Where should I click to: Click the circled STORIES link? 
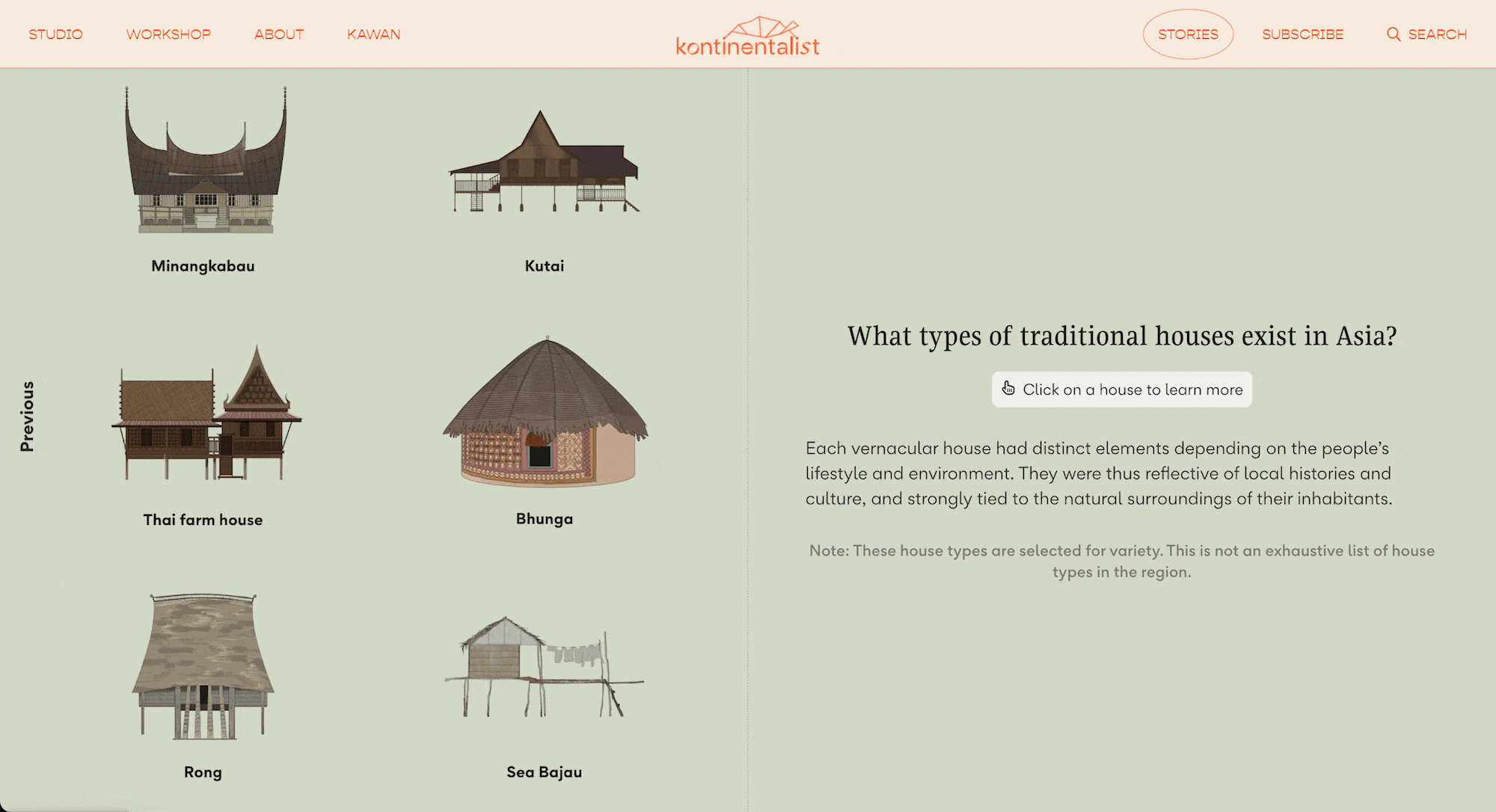tap(1188, 34)
